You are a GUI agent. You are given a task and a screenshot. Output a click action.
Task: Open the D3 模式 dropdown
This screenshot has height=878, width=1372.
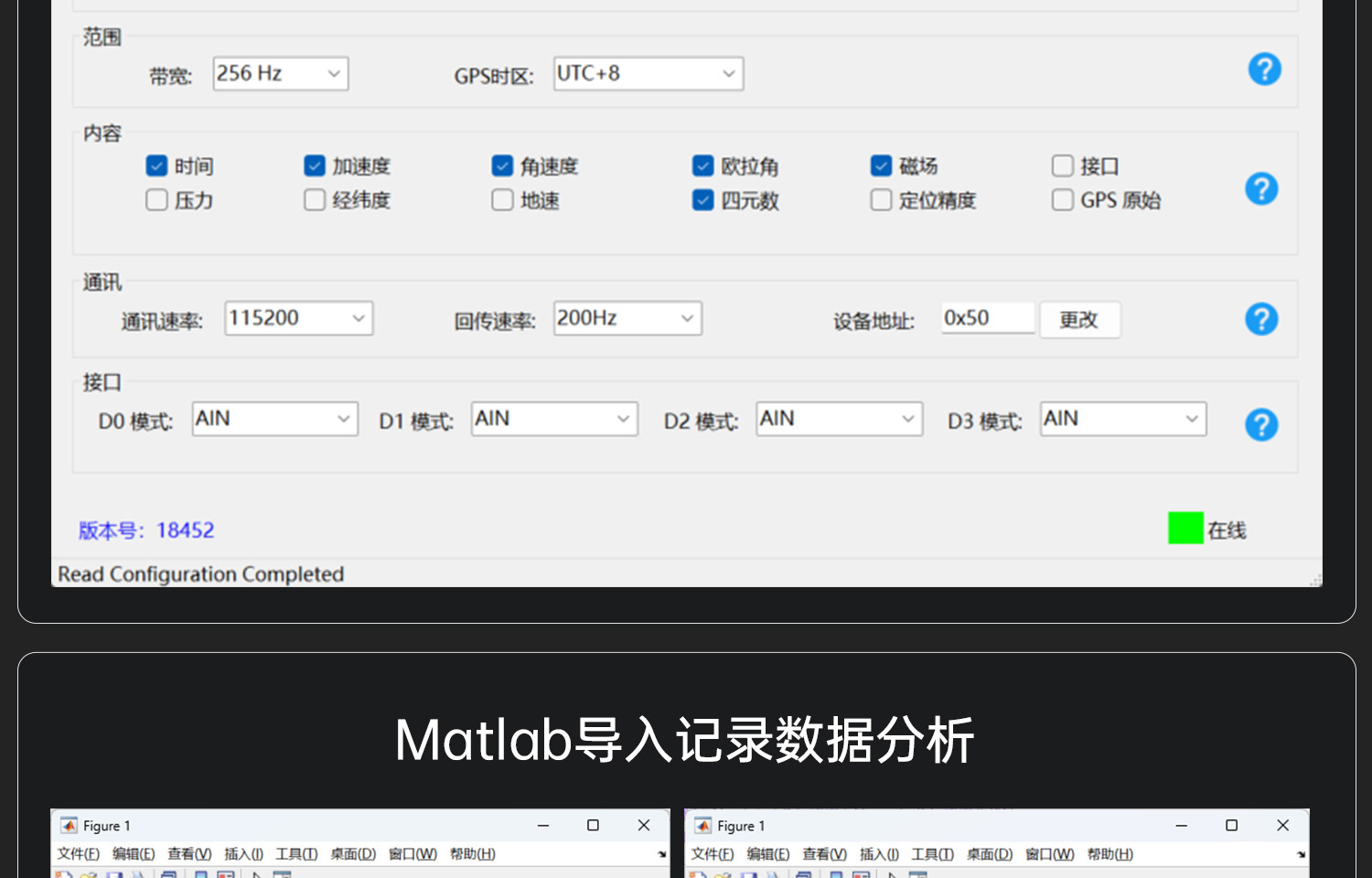[x=1123, y=419]
